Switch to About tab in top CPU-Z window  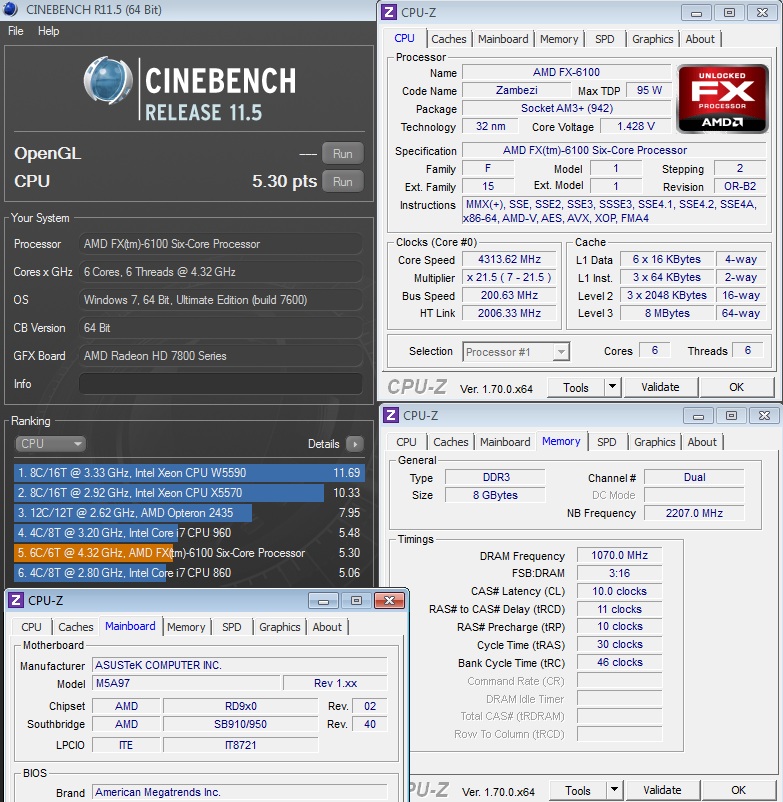click(x=700, y=39)
